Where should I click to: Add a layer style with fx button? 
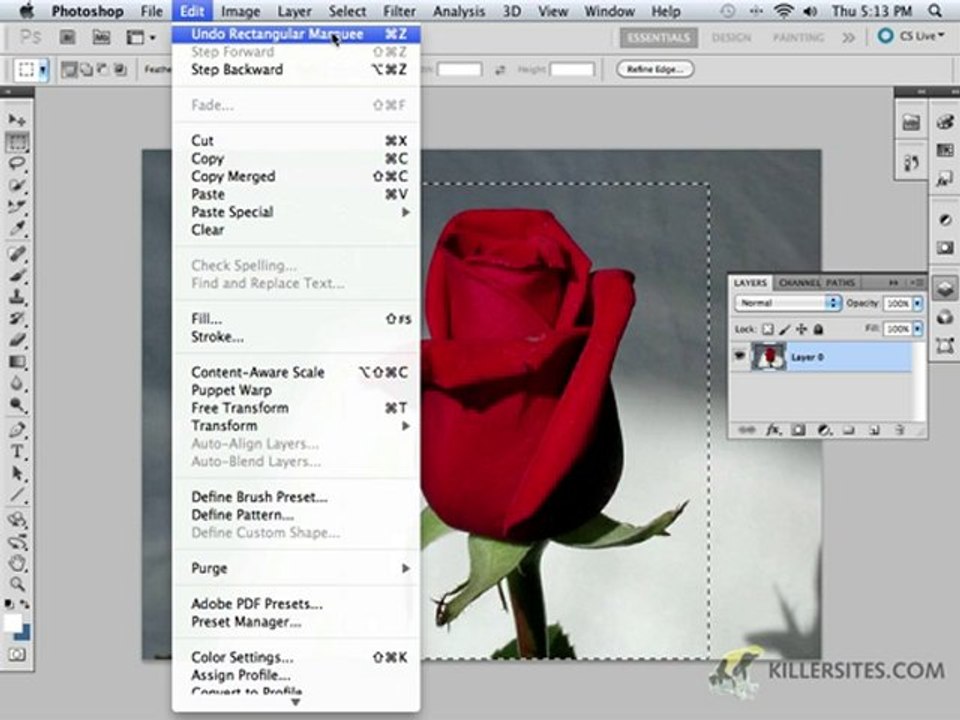pyautogui.click(x=773, y=430)
